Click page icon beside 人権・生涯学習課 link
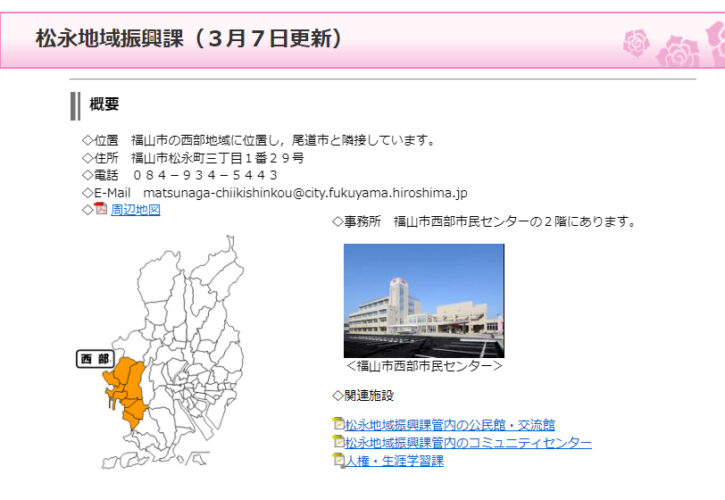This screenshot has height=500, width=725. click(338, 460)
